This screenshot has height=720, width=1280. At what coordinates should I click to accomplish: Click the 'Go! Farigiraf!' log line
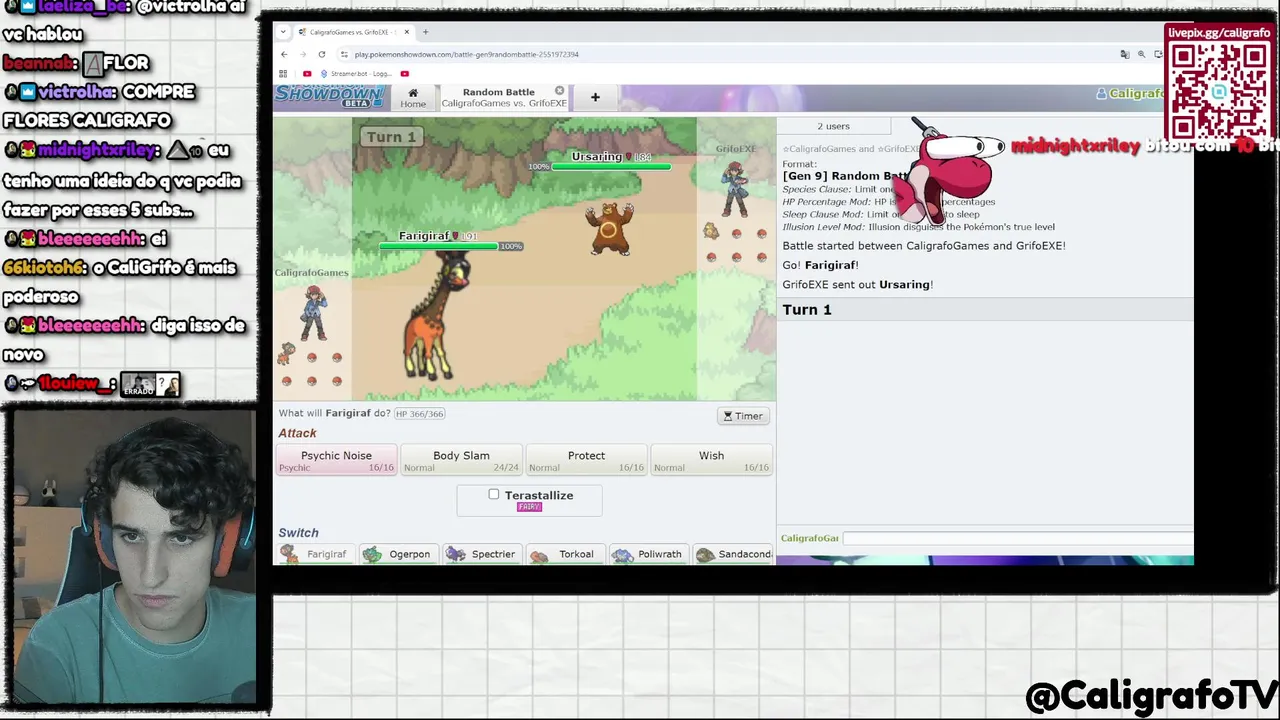click(820, 265)
